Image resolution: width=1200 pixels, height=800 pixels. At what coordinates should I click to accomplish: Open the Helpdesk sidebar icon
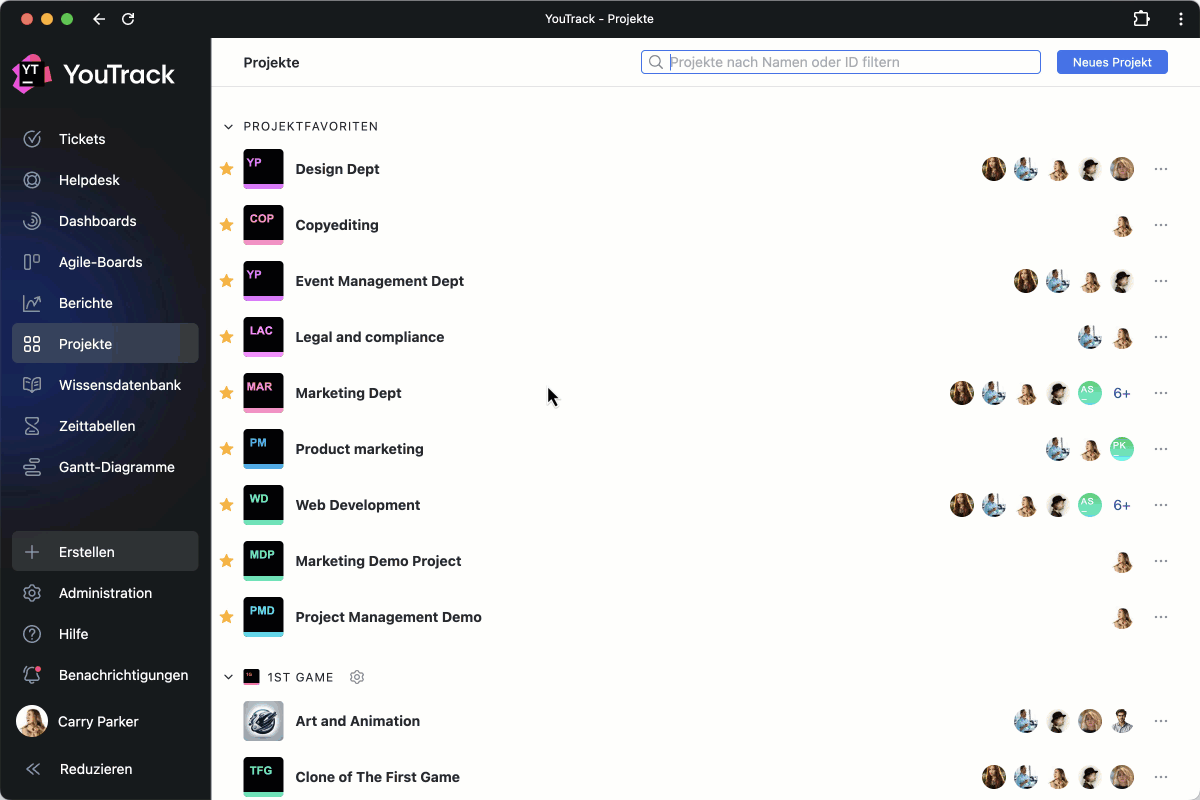(32, 180)
